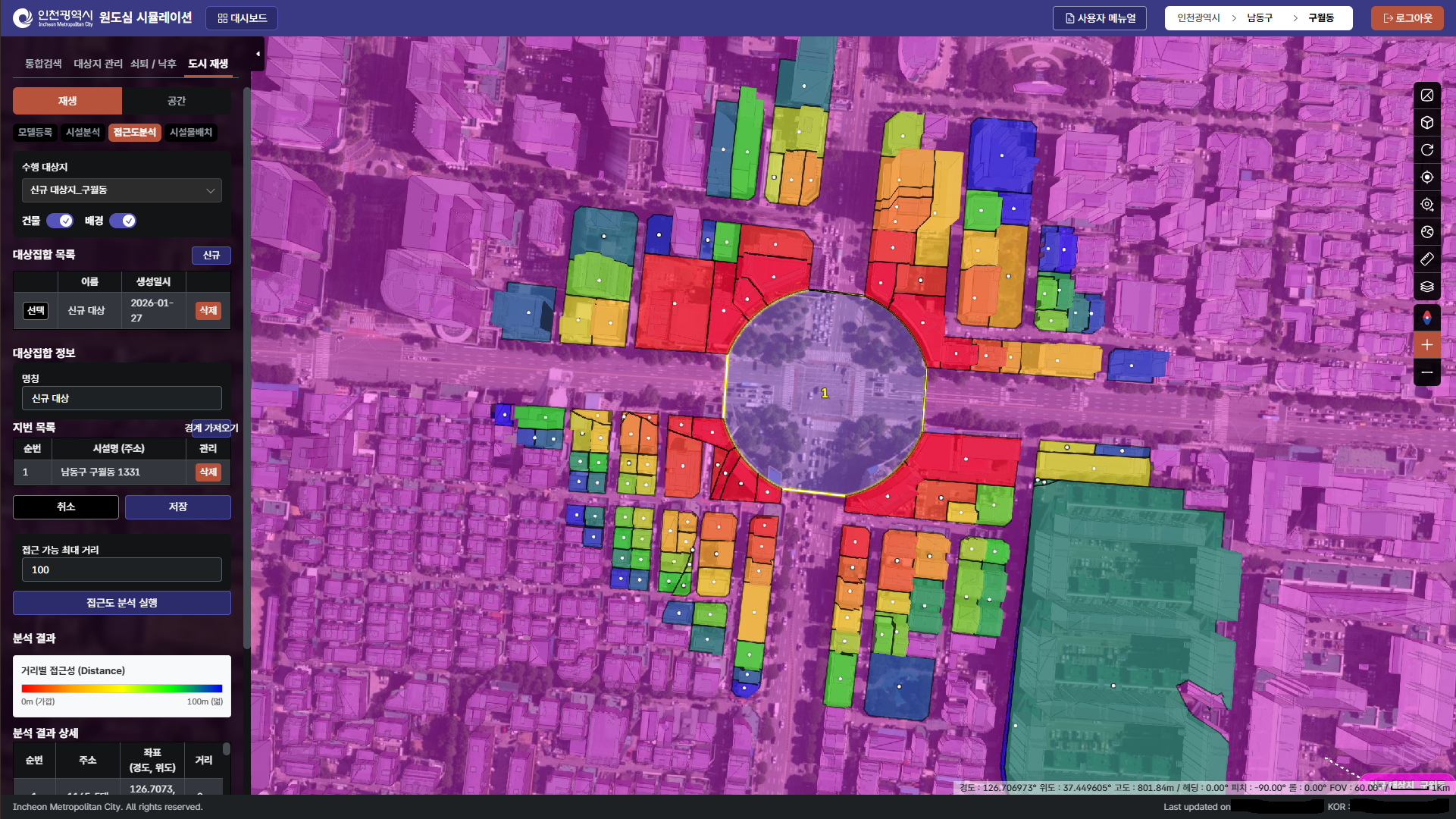Toggle the 건물 building switch
Viewport: 1456px width, 819px height.
[60, 221]
